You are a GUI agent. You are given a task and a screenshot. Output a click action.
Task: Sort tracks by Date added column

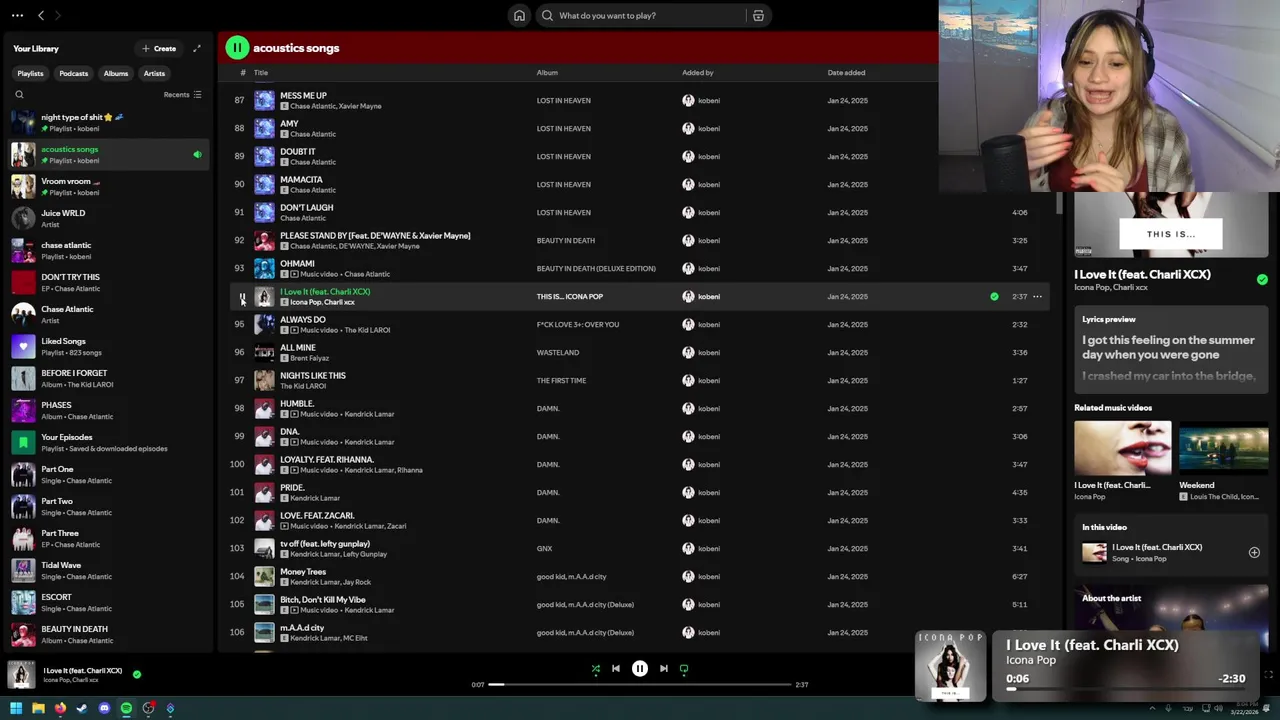tap(846, 72)
